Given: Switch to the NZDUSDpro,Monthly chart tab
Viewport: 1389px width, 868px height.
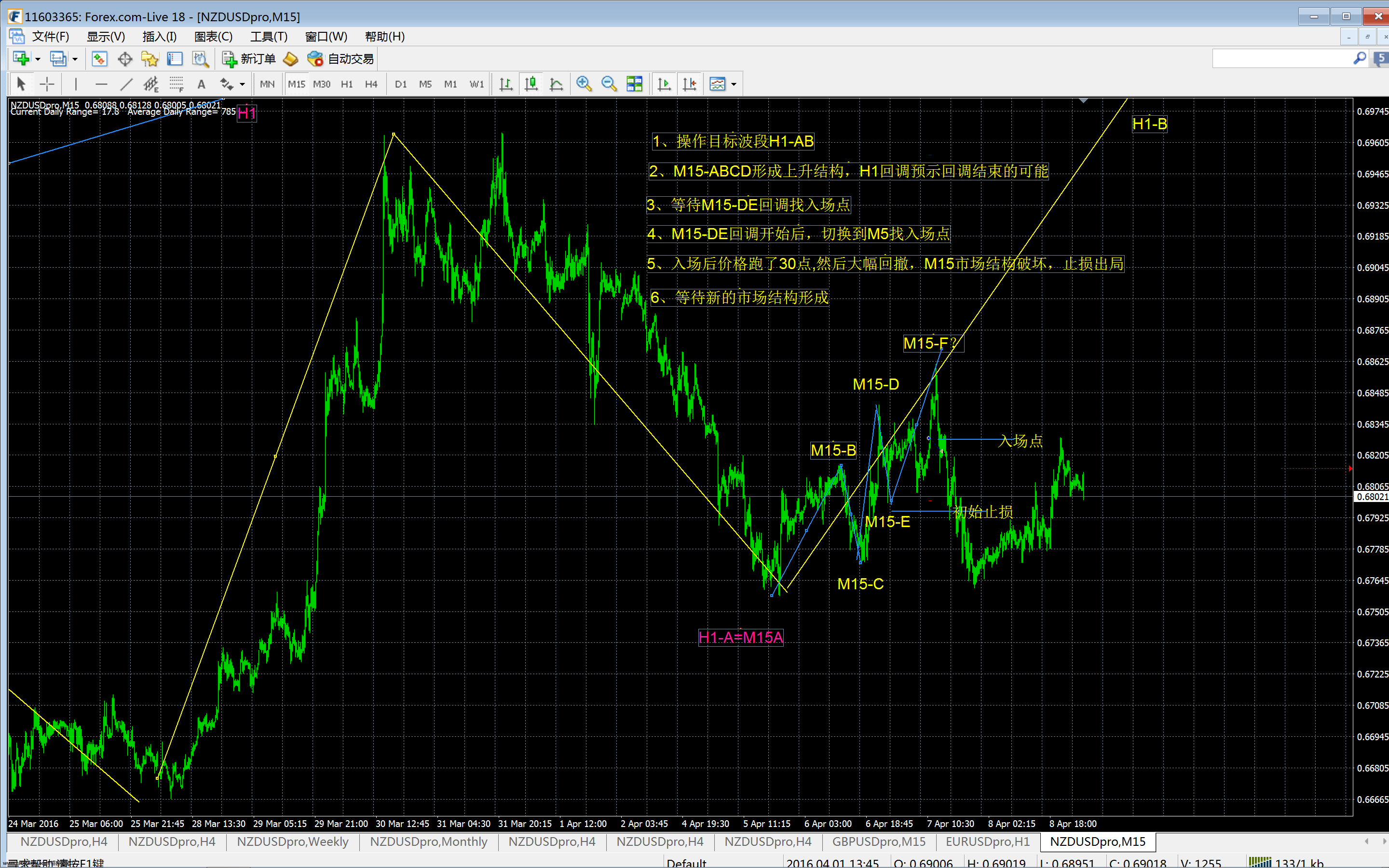Looking at the screenshot, I should [x=429, y=841].
